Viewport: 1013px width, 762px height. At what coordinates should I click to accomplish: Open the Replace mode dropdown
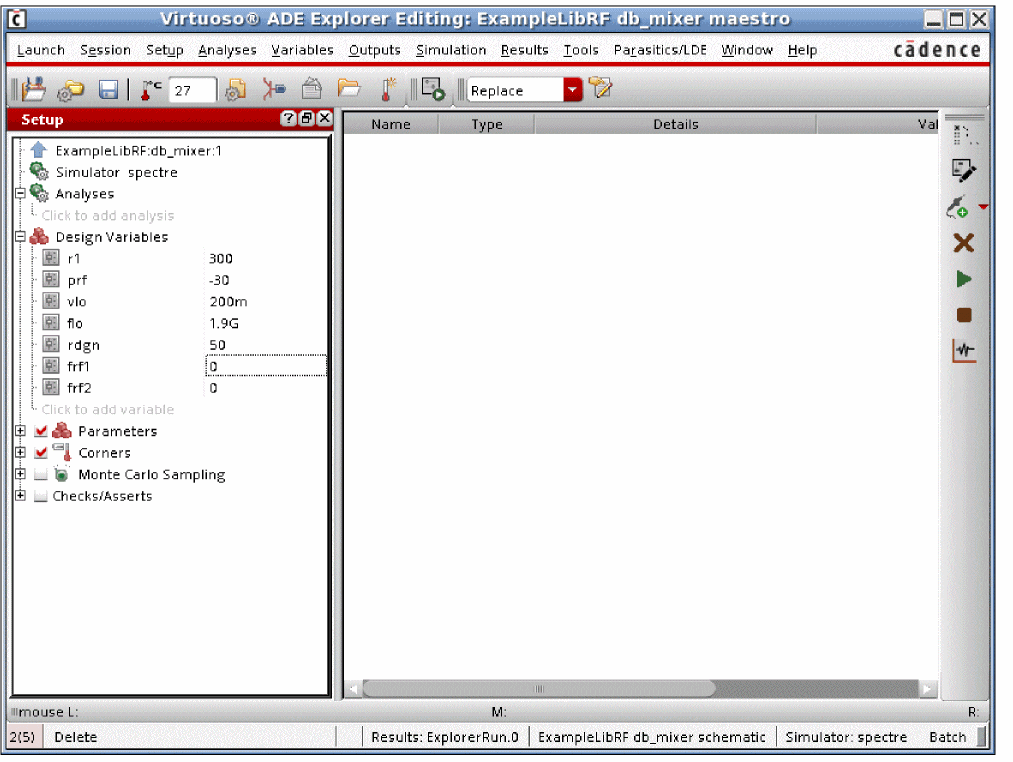tap(573, 90)
